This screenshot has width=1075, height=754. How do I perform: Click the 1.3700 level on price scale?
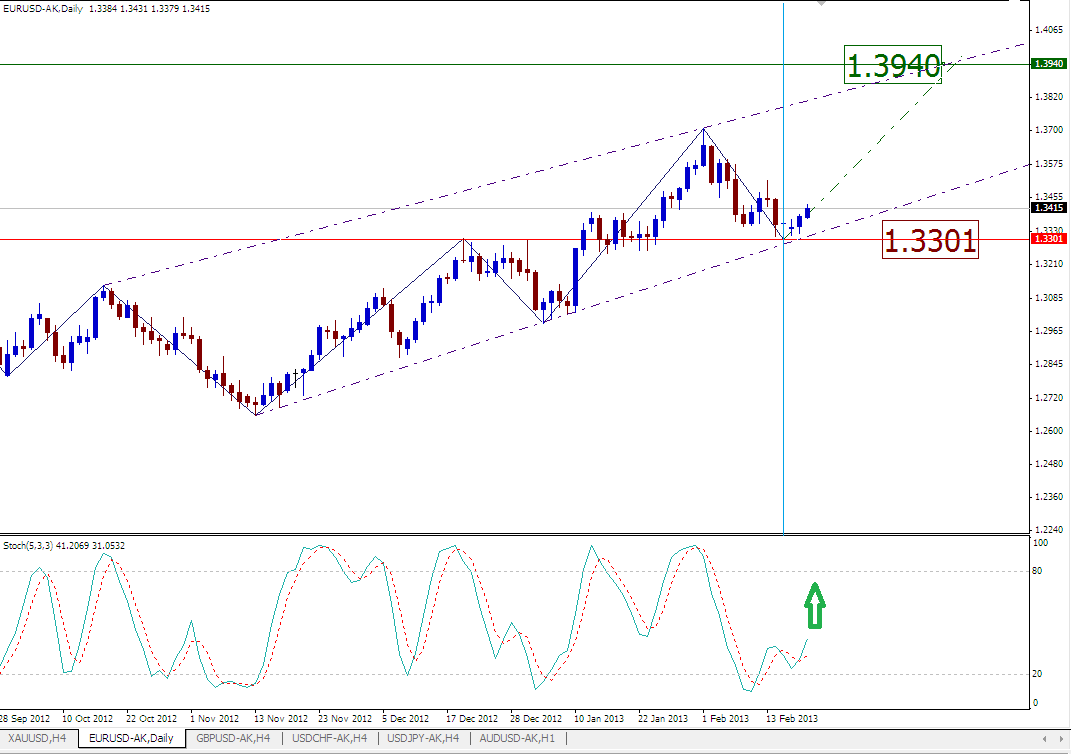pyautogui.click(x=1049, y=130)
